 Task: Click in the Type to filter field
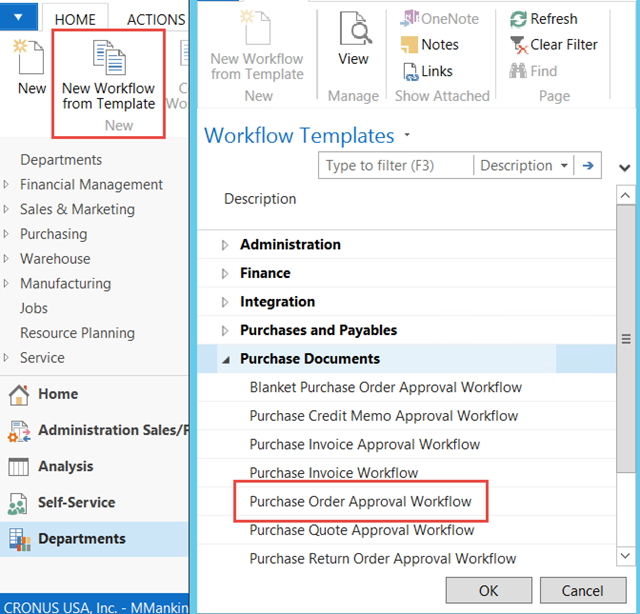396,165
